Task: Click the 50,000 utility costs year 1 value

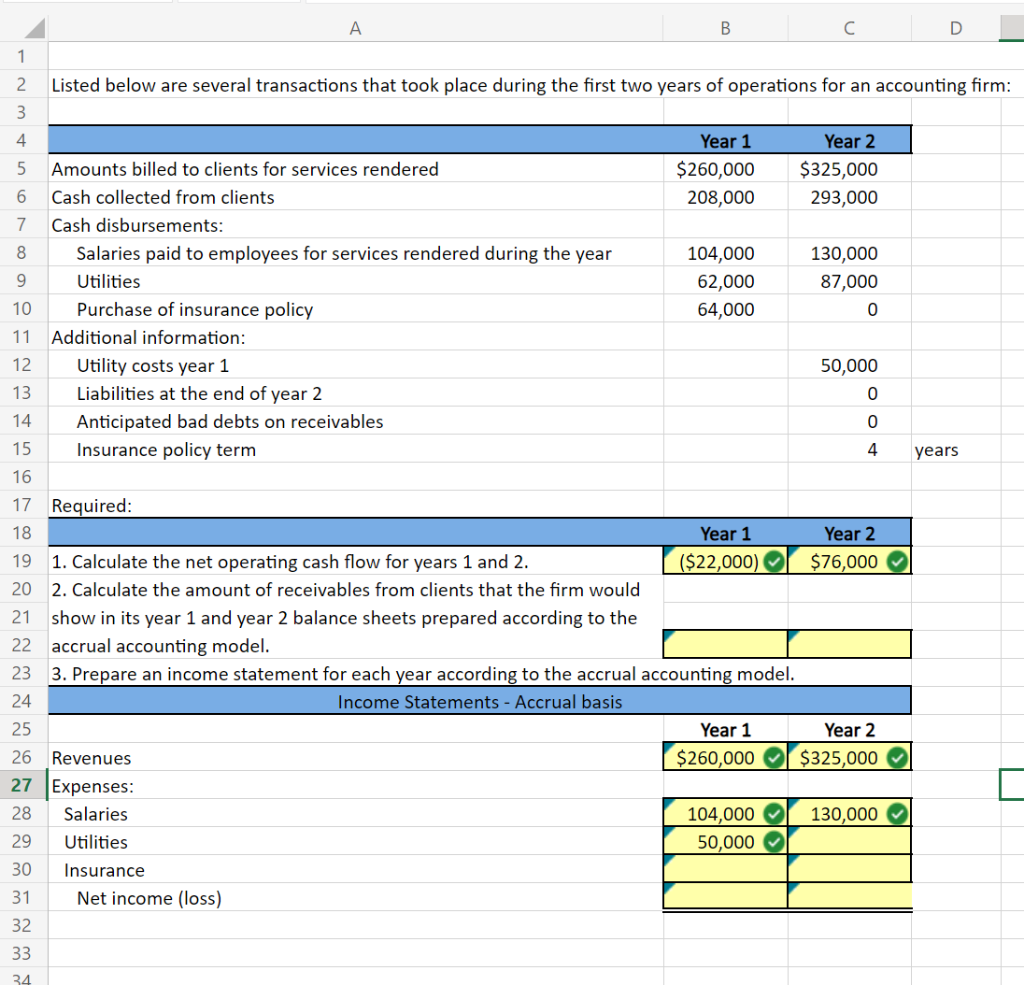Action: click(x=849, y=365)
